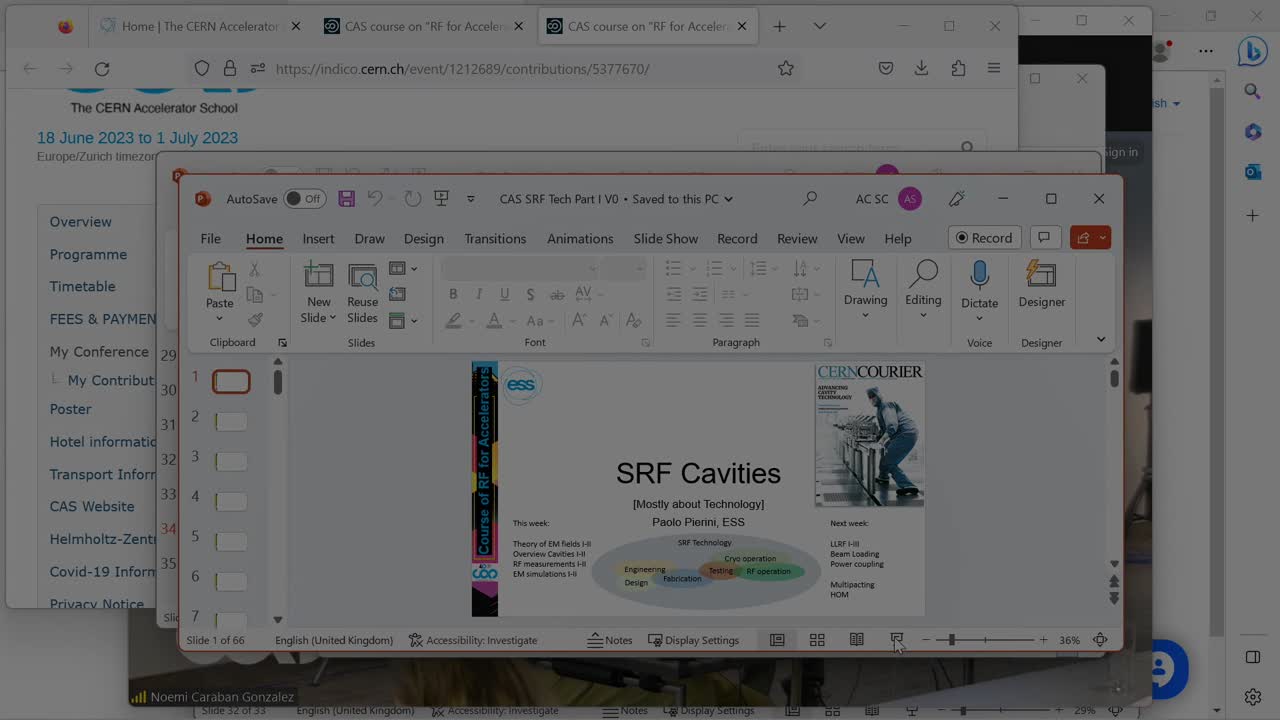Open the File menu
The height and width of the screenshot is (720, 1280).
point(210,239)
